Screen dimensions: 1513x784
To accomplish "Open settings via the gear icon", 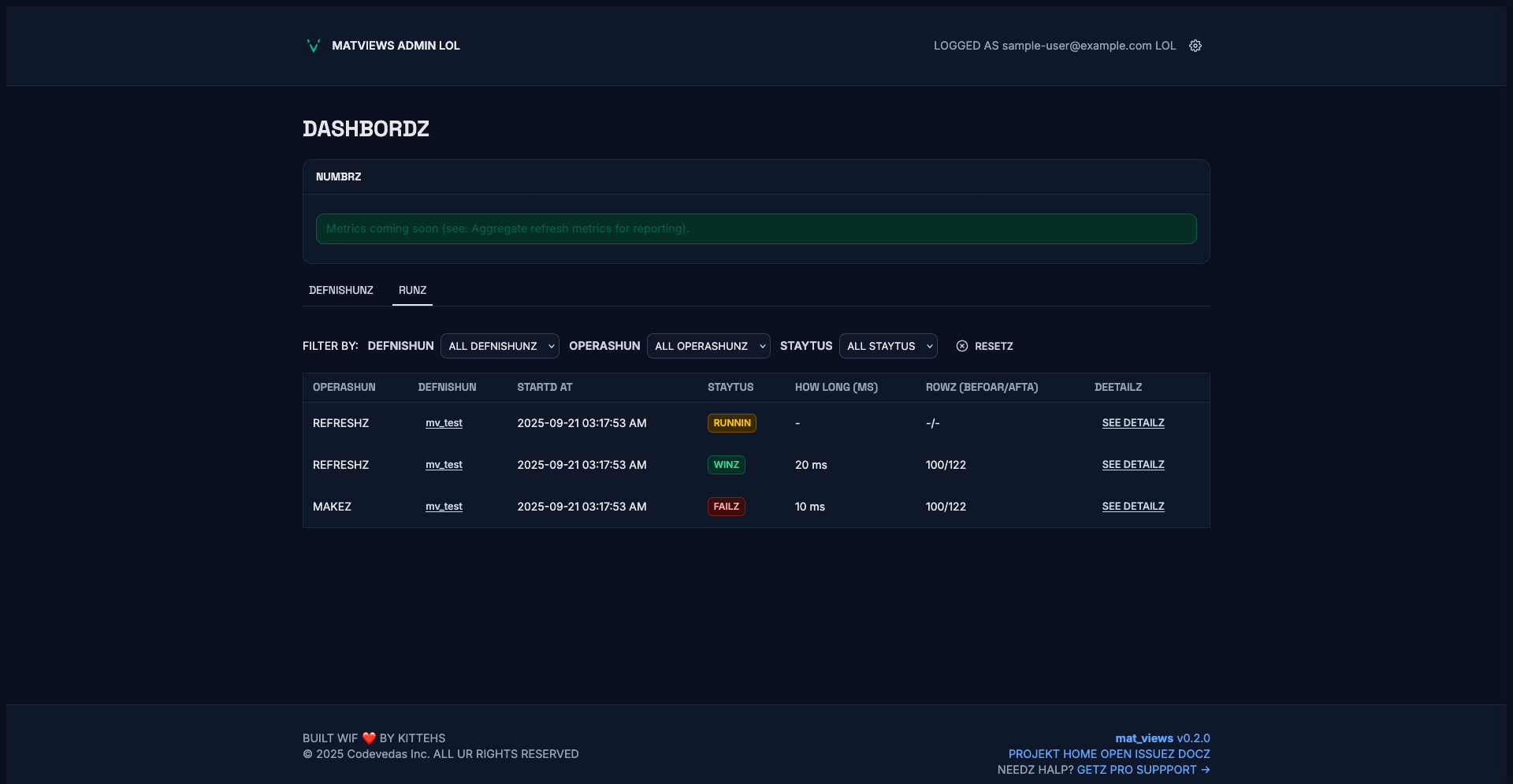I will [x=1195, y=46].
